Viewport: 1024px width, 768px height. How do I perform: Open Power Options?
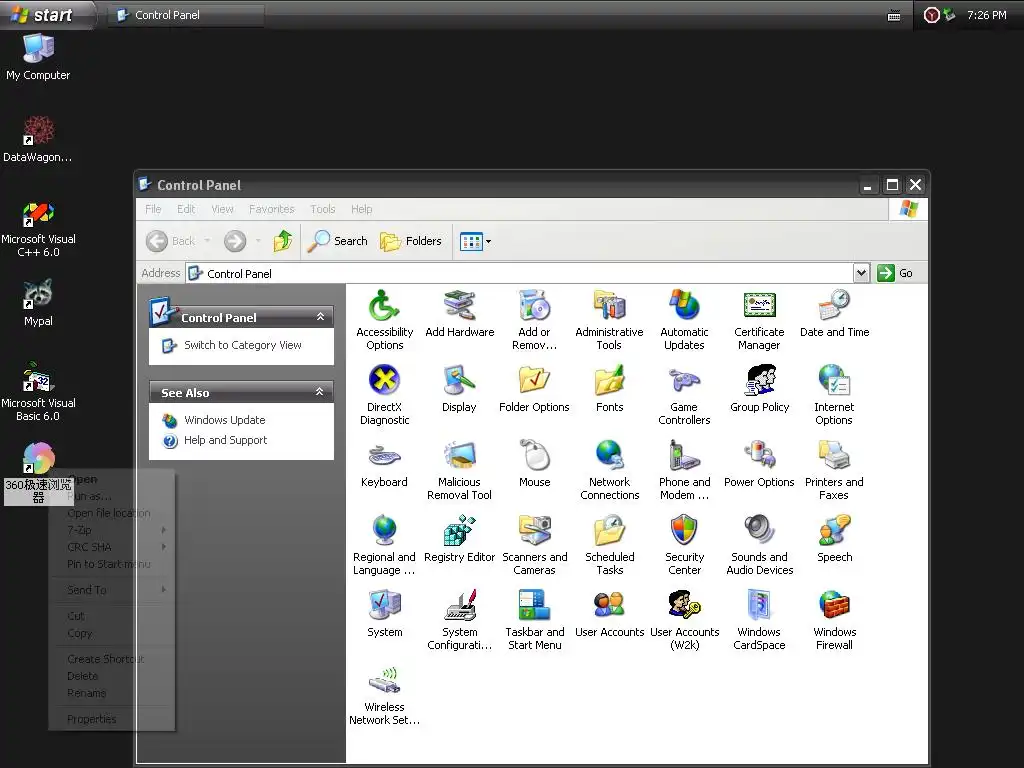click(759, 465)
